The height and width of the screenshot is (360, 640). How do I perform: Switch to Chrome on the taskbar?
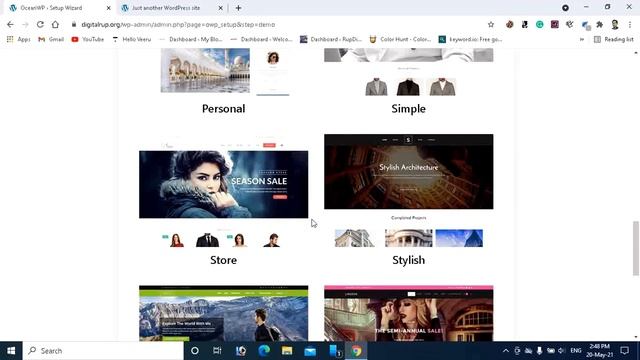[356, 351]
